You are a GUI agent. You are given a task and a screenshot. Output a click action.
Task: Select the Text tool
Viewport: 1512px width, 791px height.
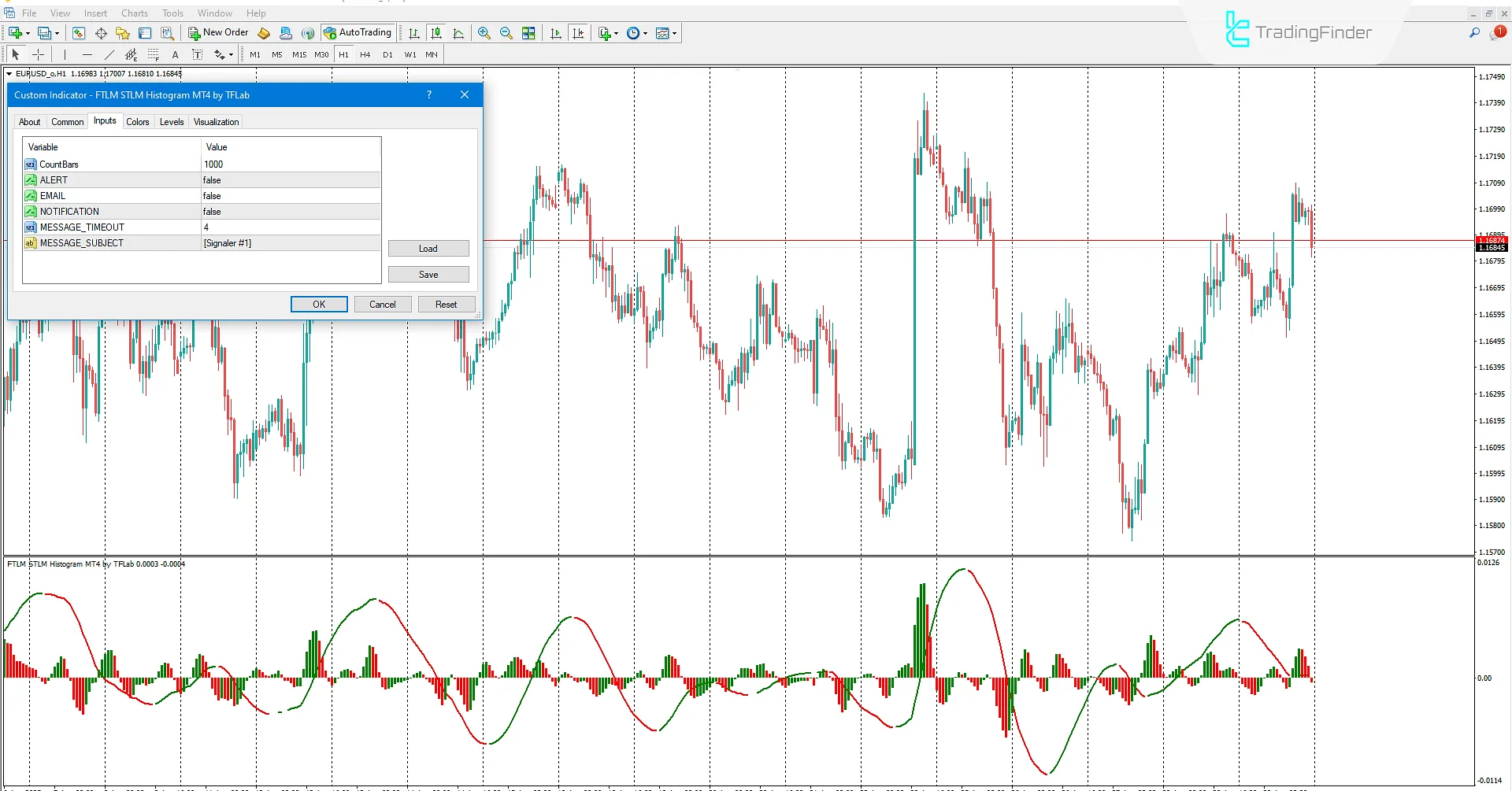click(x=175, y=54)
